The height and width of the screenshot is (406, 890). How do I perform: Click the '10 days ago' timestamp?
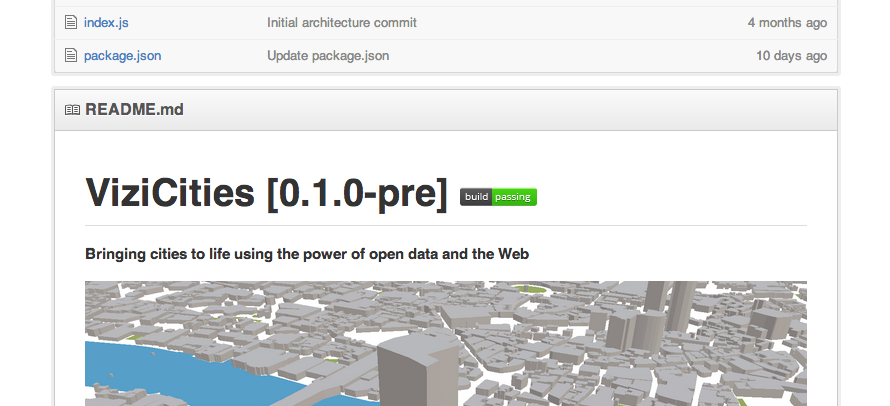[791, 56]
